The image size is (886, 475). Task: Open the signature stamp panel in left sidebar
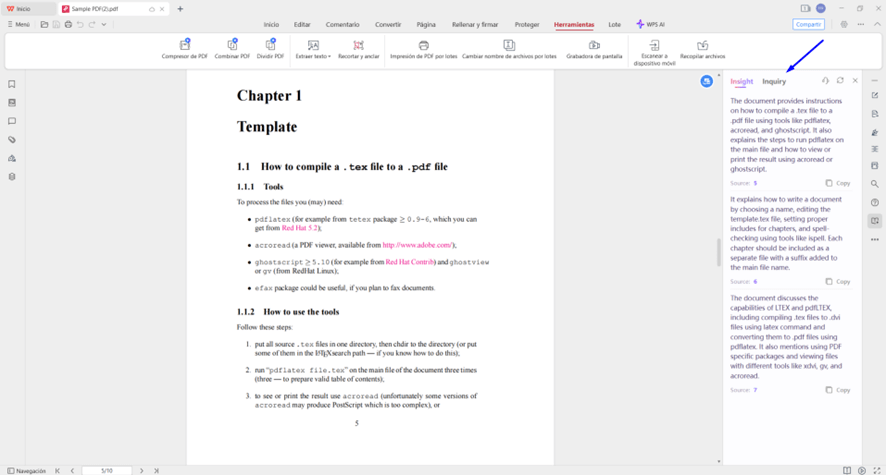(x=12, y=158)
